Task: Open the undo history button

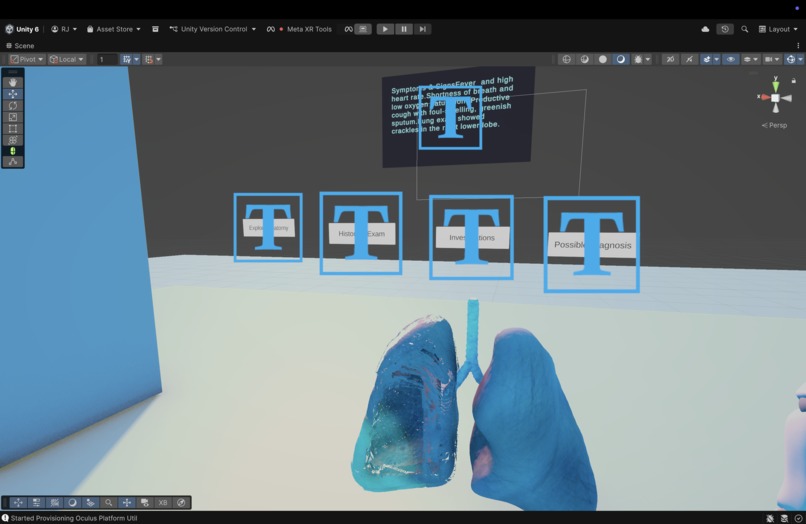Action: tap(725, 29)
